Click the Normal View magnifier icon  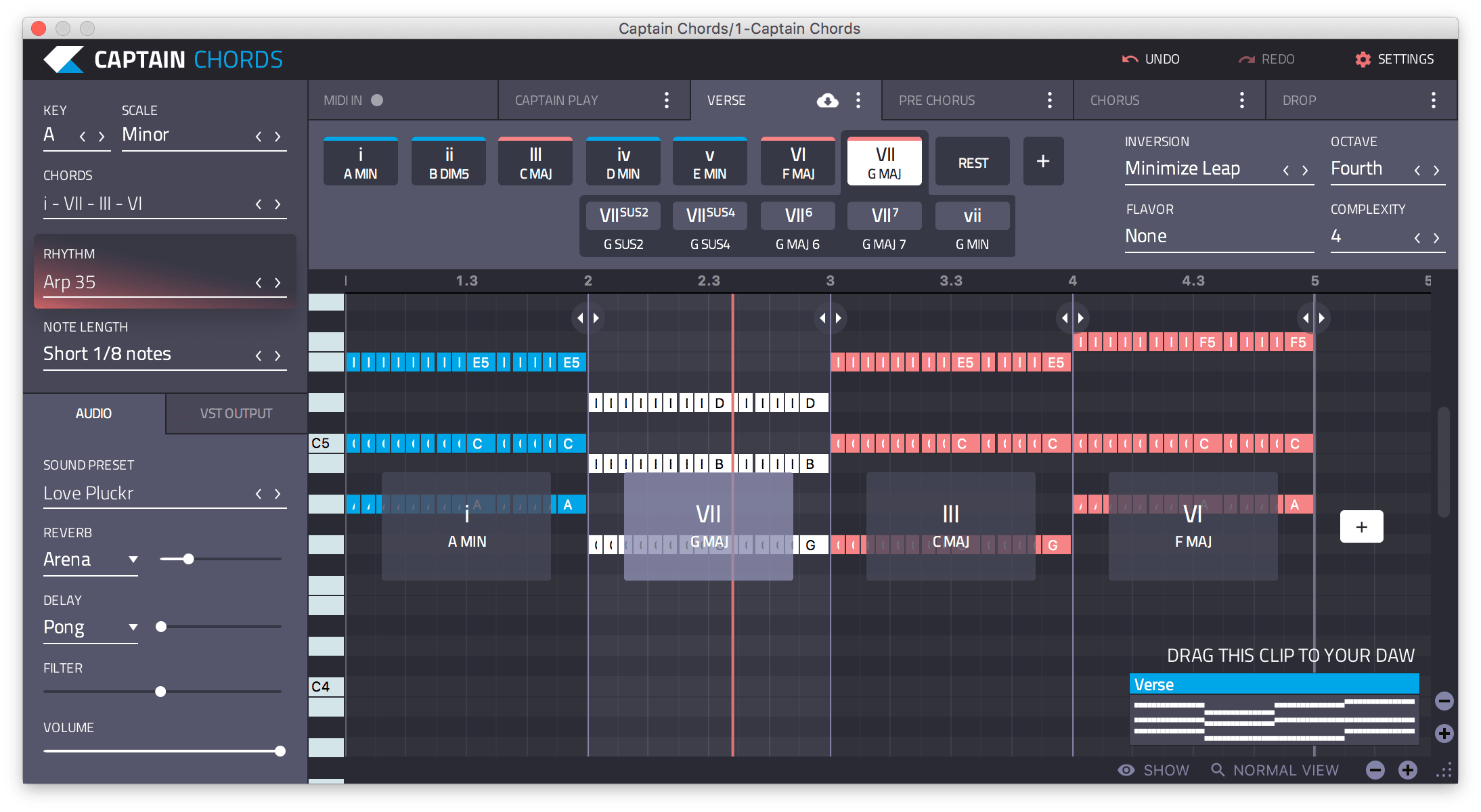(1218, 770)
